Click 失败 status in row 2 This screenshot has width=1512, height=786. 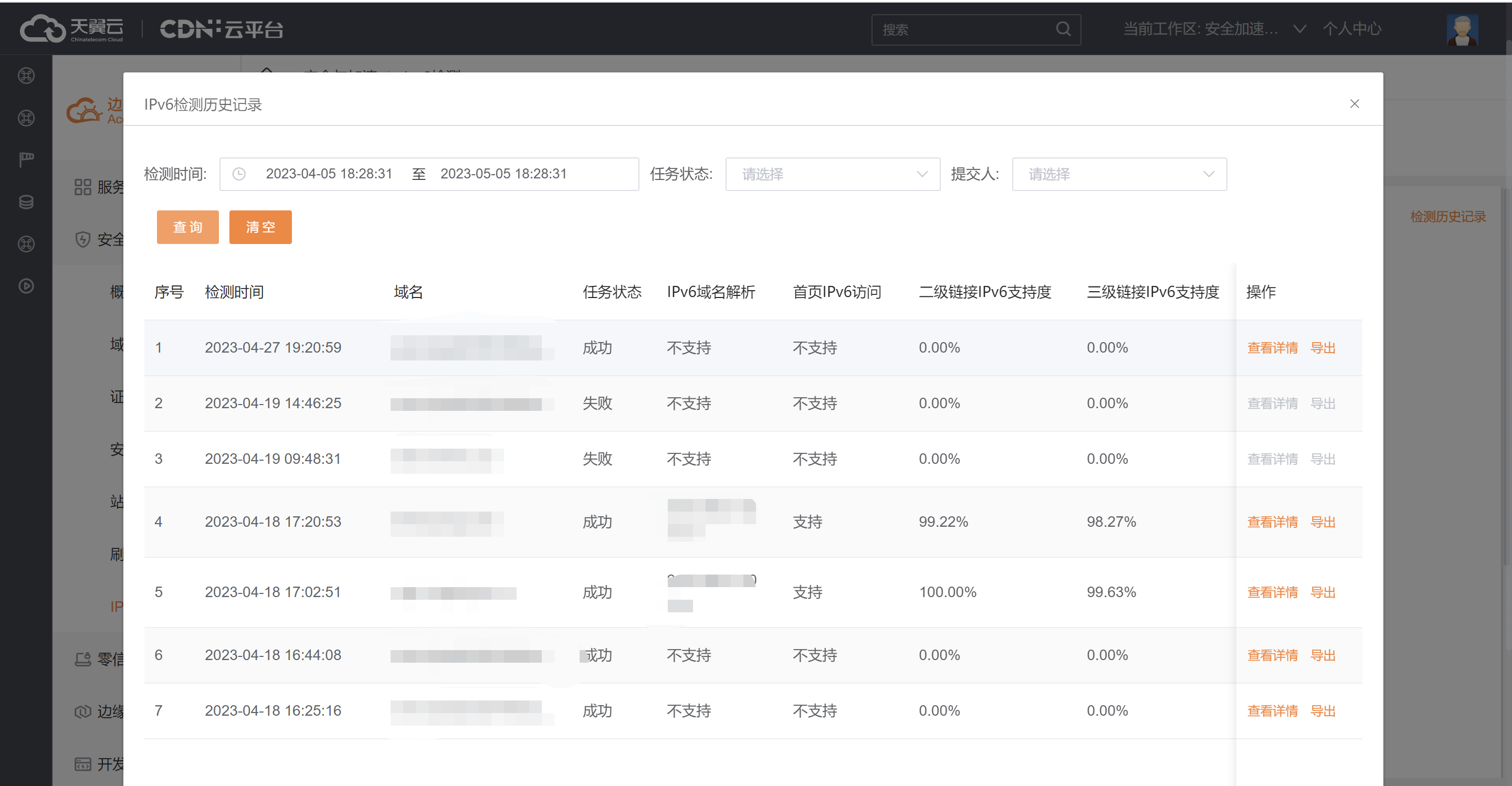click(597, 403)
